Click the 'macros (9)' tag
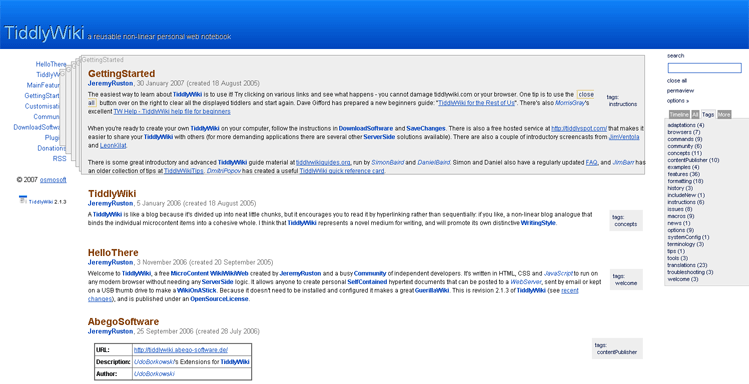 click(x=681, y=216)
